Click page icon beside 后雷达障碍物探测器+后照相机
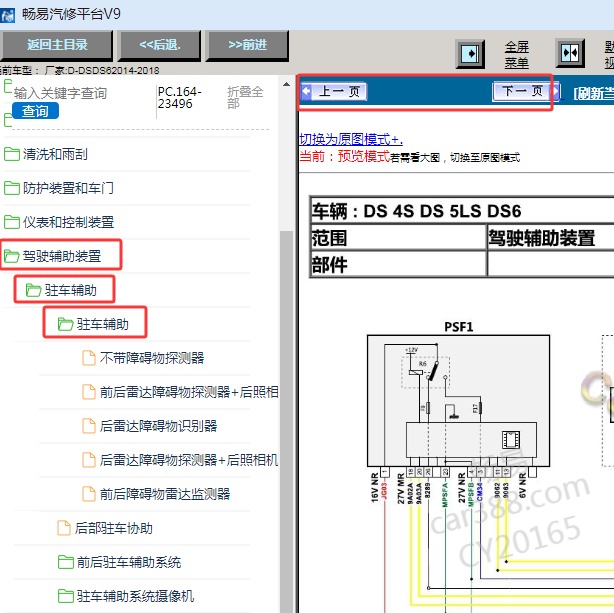 89,460
